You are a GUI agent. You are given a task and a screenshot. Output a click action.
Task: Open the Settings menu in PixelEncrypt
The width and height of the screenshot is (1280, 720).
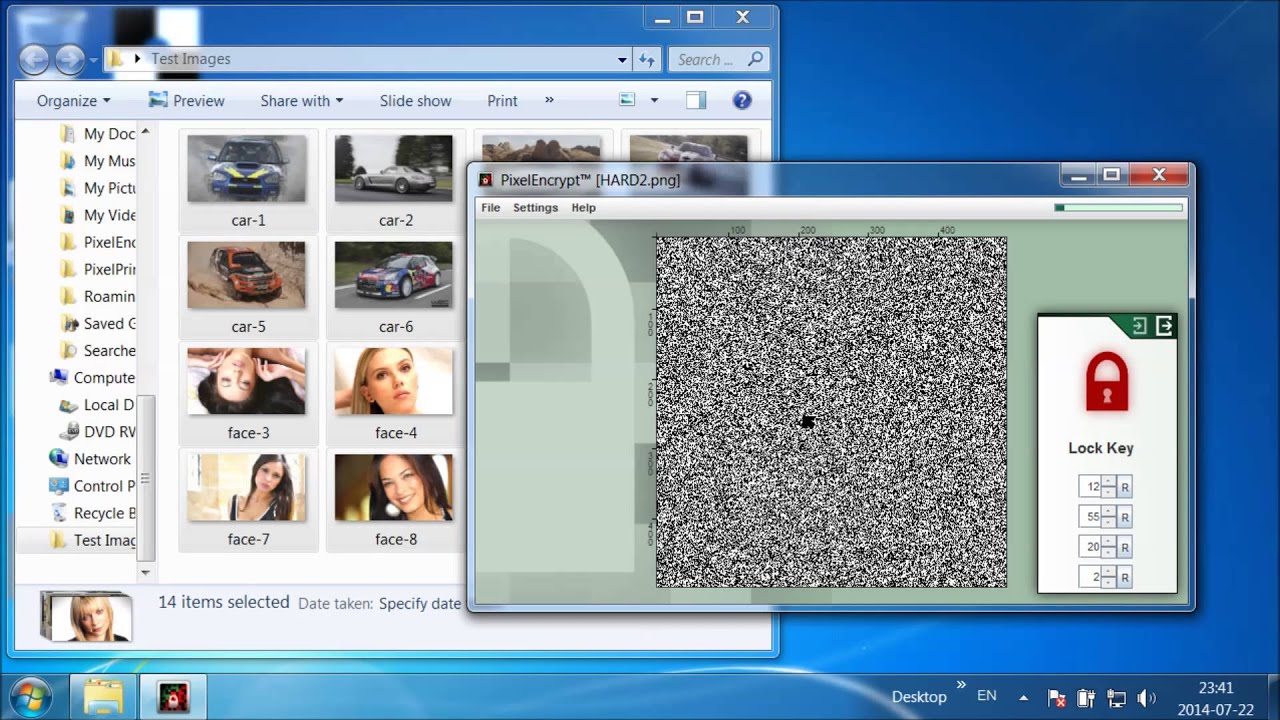[535, 208]
